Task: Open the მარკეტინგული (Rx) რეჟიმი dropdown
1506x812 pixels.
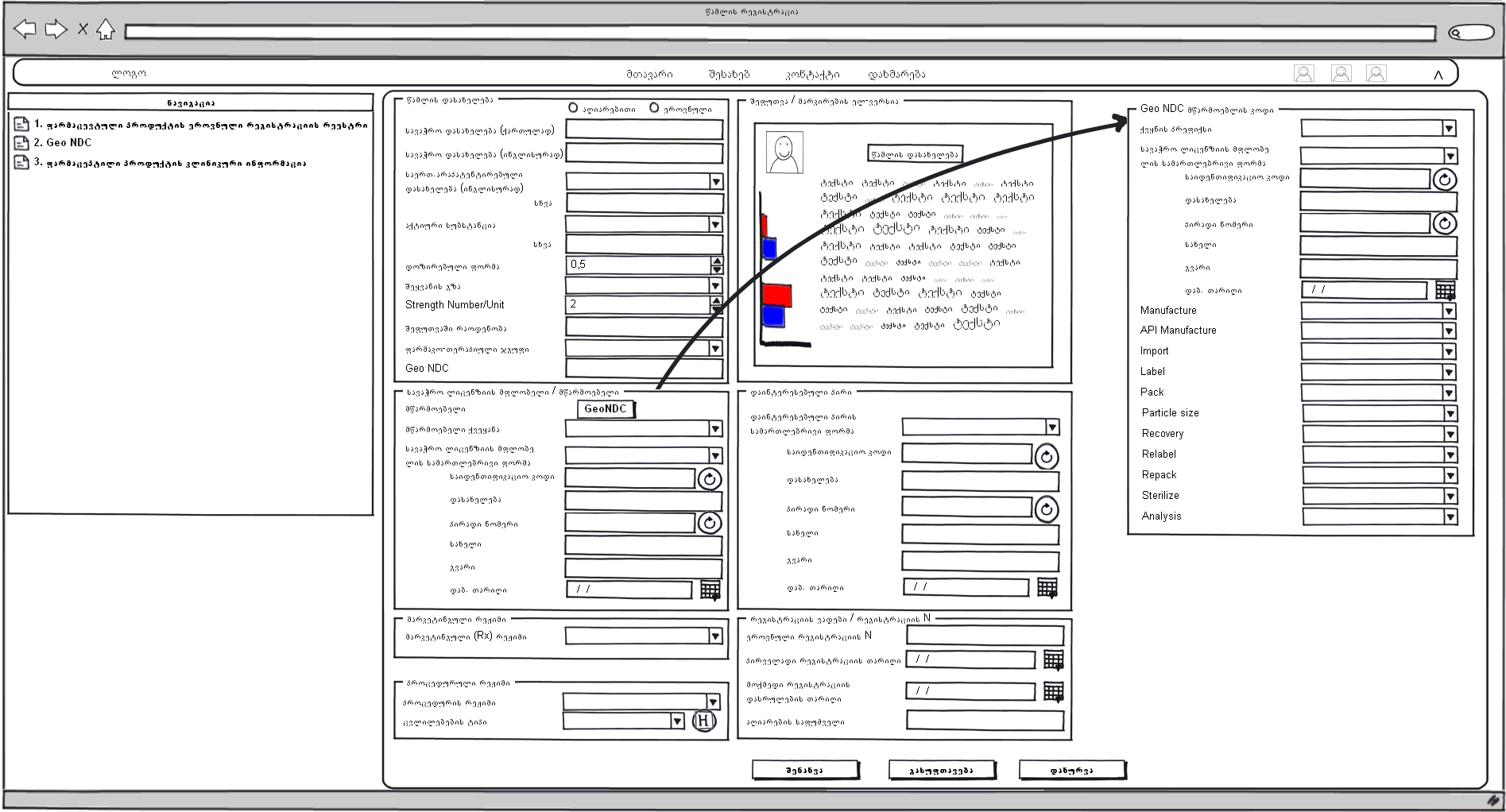Action: tap(715, 636)
